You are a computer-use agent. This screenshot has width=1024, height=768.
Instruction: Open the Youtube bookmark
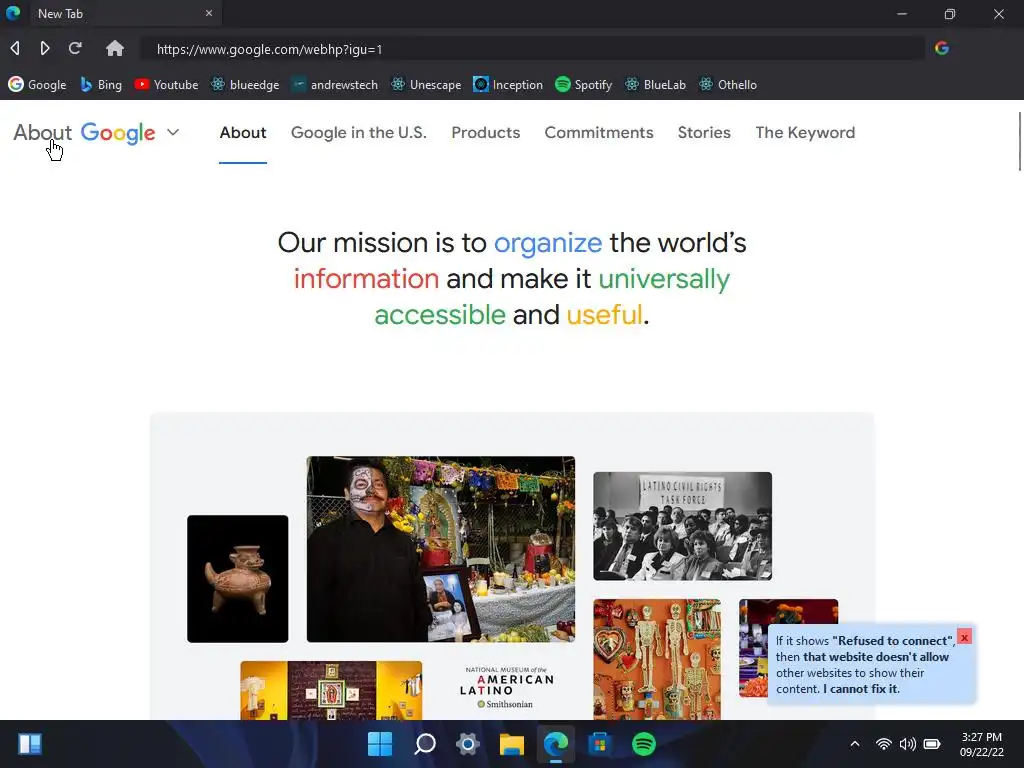(166, 84)
